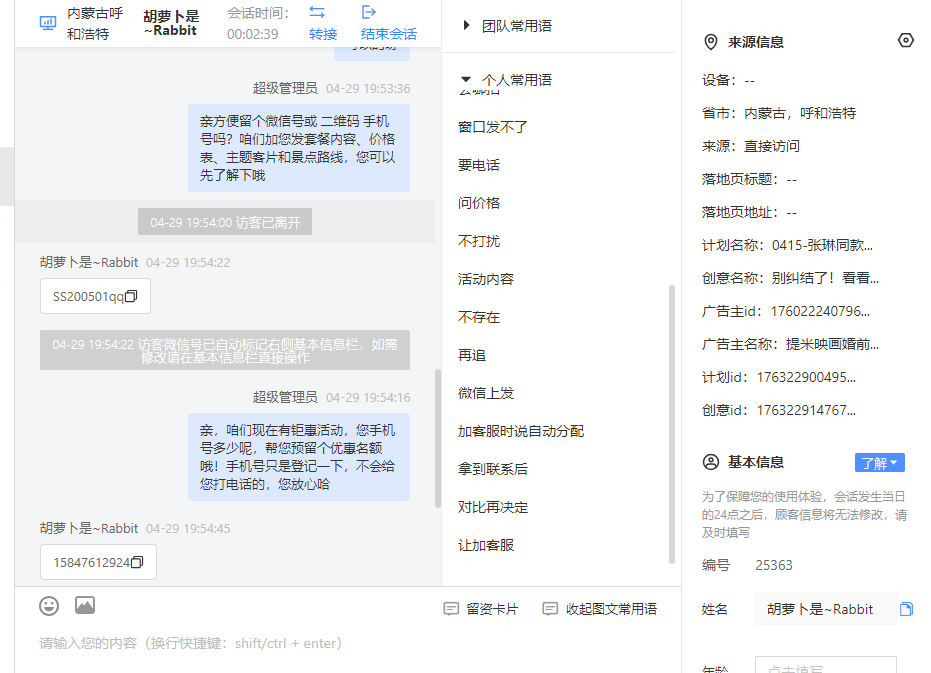Click the visitor name 胡萝卜是~Rabbit in header
This screenshot has height=673, width=931.
(172, 23)
